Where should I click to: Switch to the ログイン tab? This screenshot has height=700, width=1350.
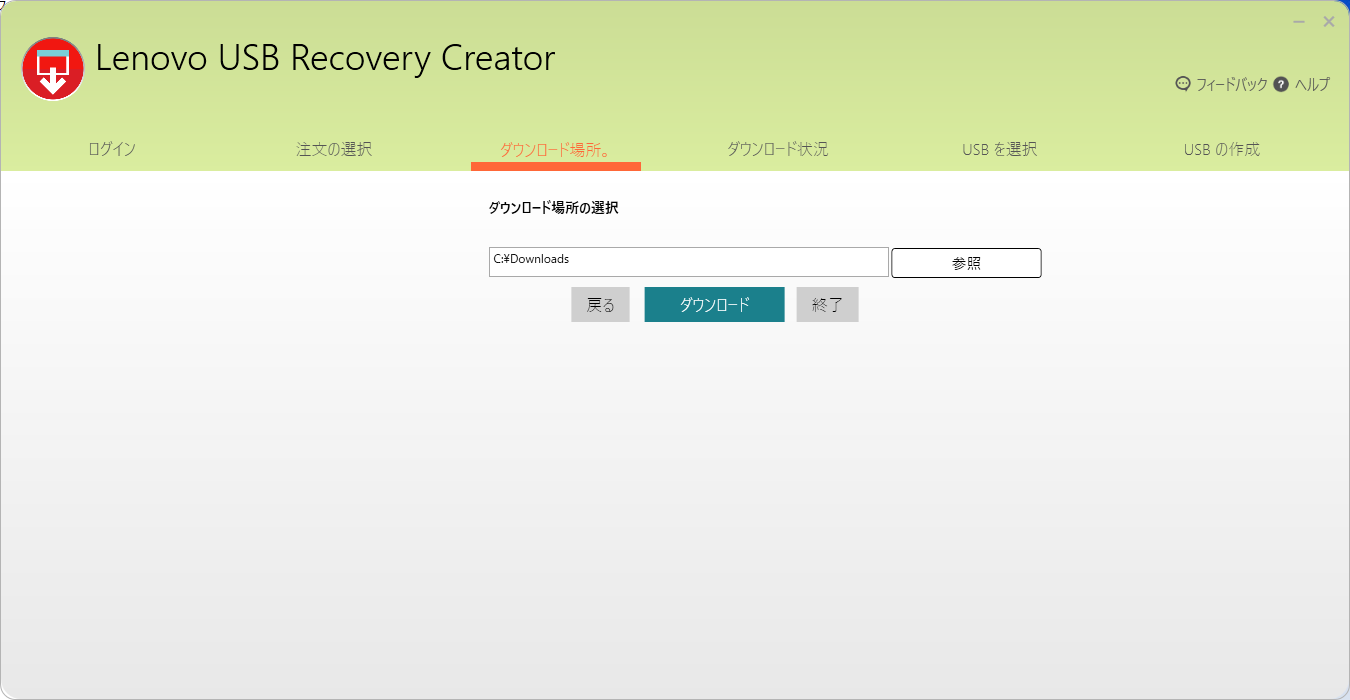[x=112, y=150]
